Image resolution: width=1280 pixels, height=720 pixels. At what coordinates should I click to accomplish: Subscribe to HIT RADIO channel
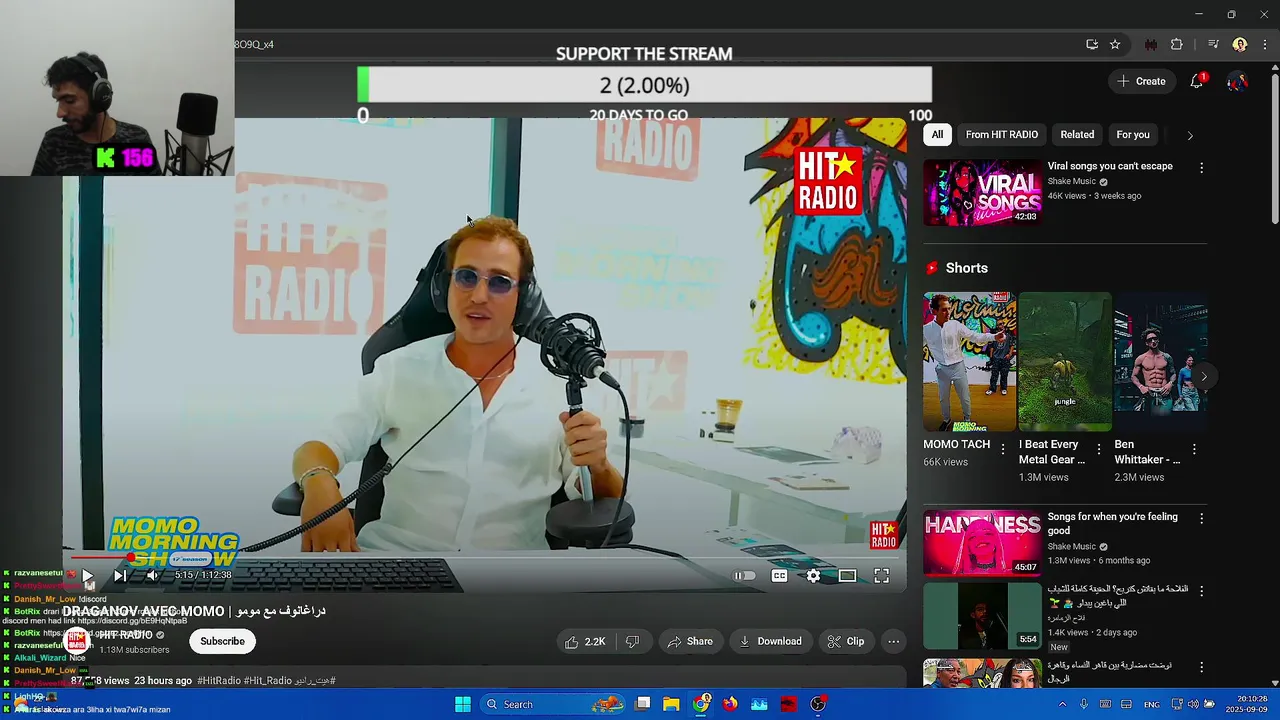(222, 641)
